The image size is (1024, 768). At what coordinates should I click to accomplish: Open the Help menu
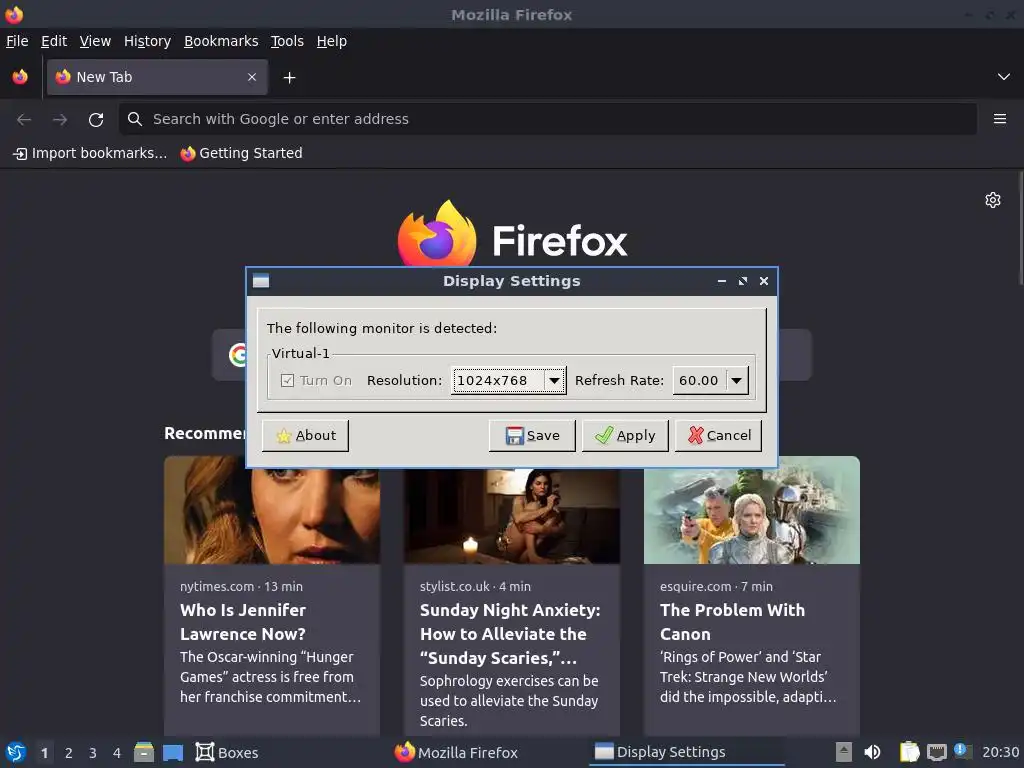tap(332, 41)
